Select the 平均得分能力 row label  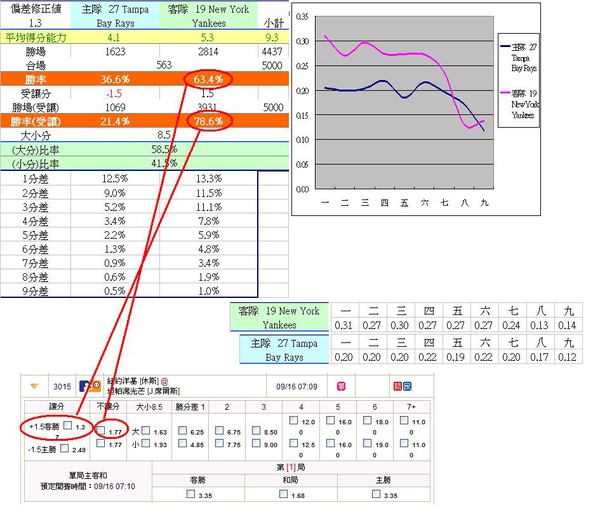(x=36, y=37)
